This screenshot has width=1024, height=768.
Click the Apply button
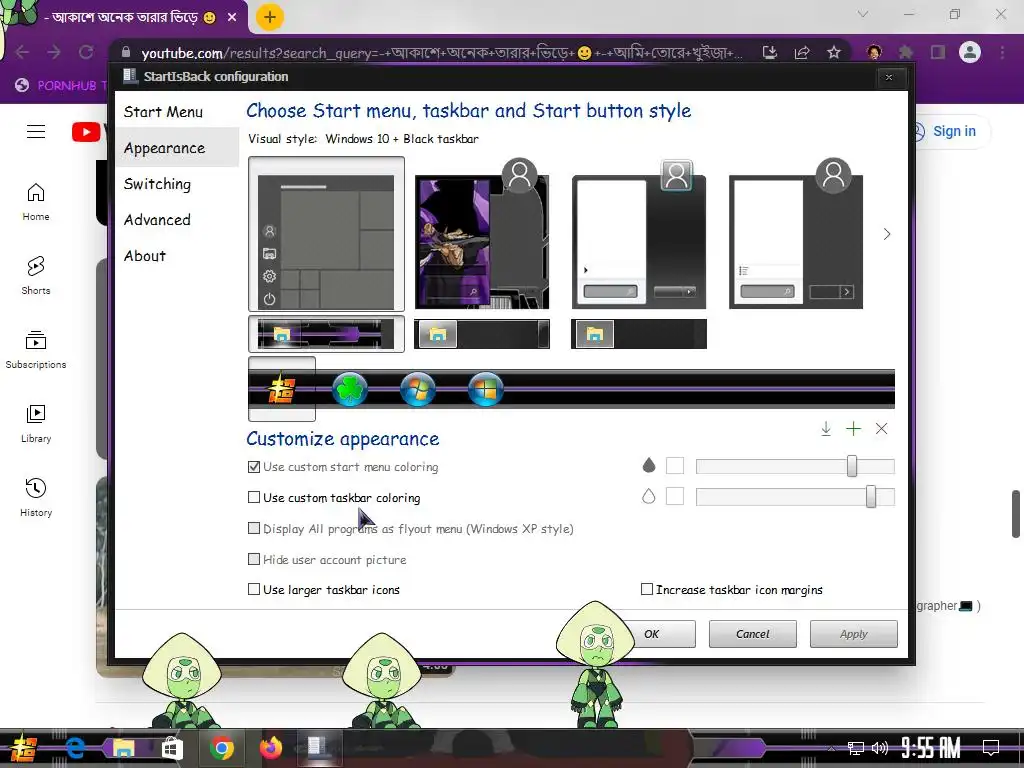point(854,634)
